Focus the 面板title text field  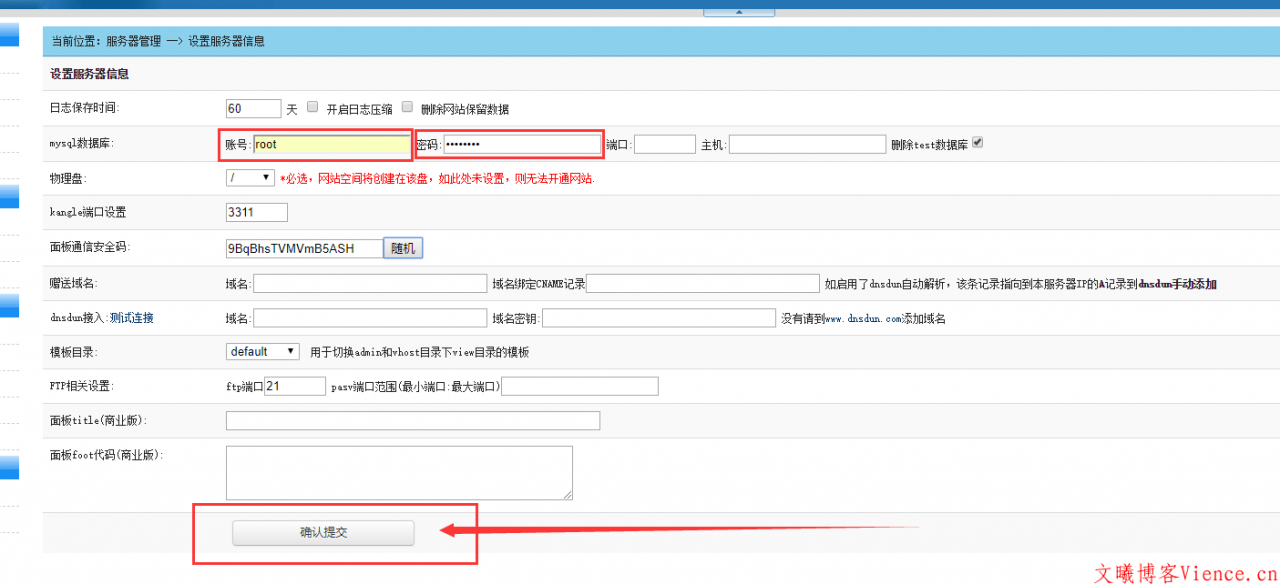click(413, 421)
